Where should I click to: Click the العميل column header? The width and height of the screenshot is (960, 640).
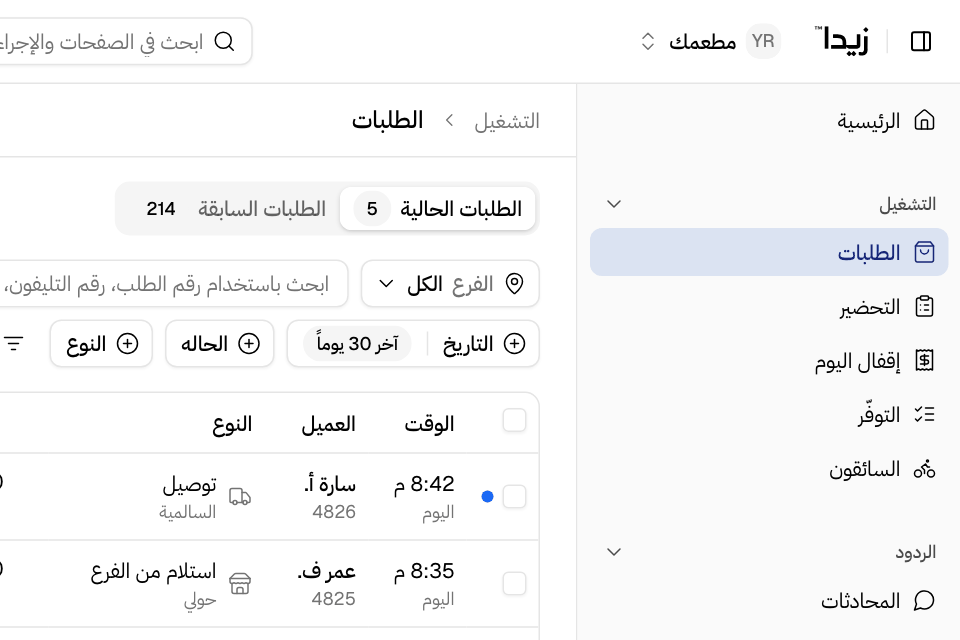tap(329, 424)
